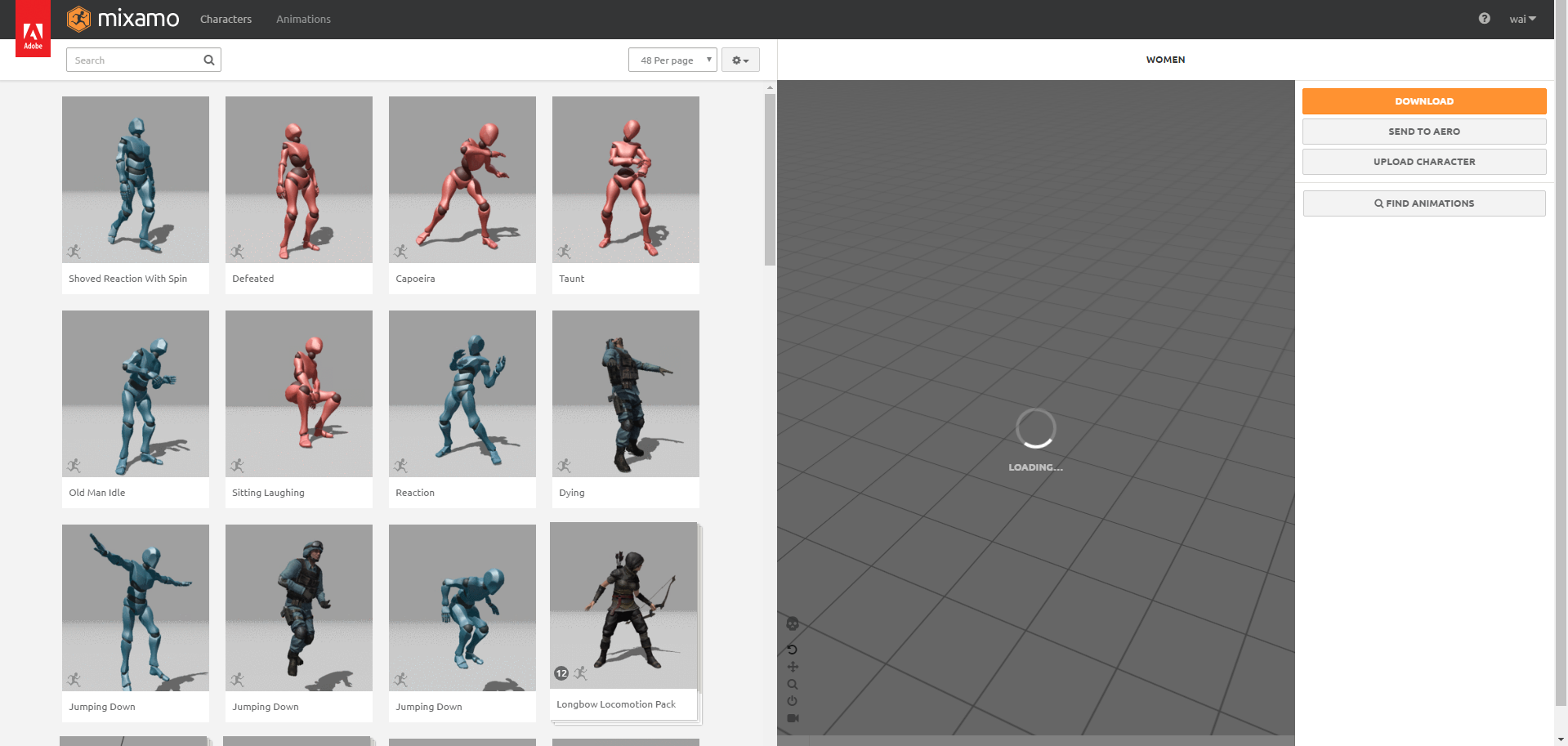Go to the Characters tab
The height and width of the screenshot is (746, 1568).
pos(226,19)
